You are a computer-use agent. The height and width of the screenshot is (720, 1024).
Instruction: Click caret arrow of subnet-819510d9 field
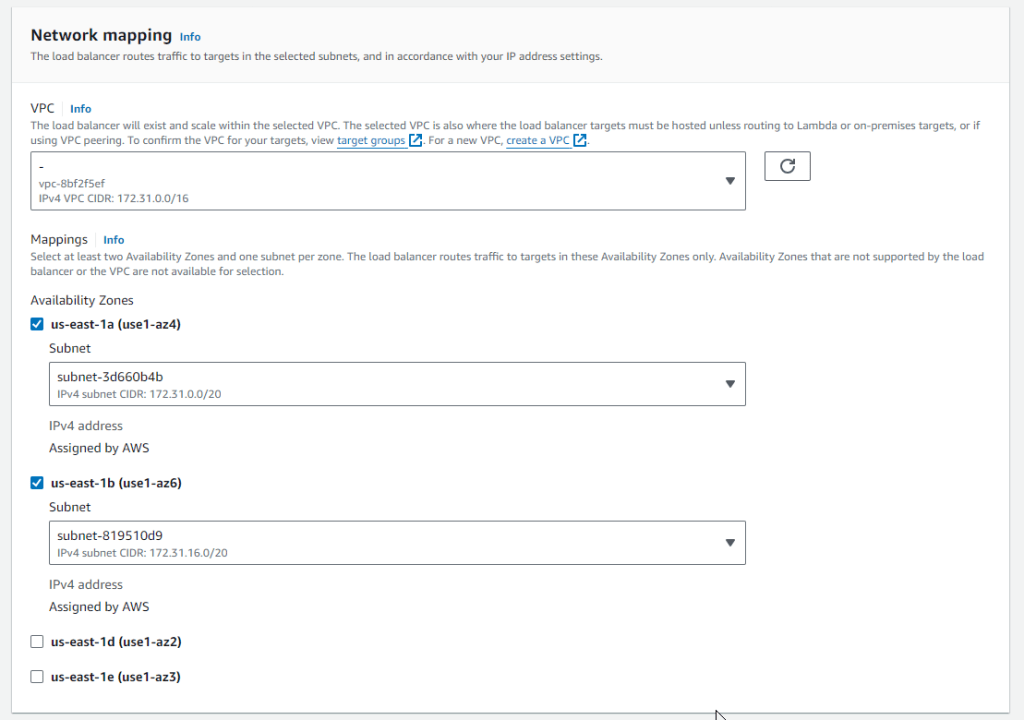click(x=729, y=543)
